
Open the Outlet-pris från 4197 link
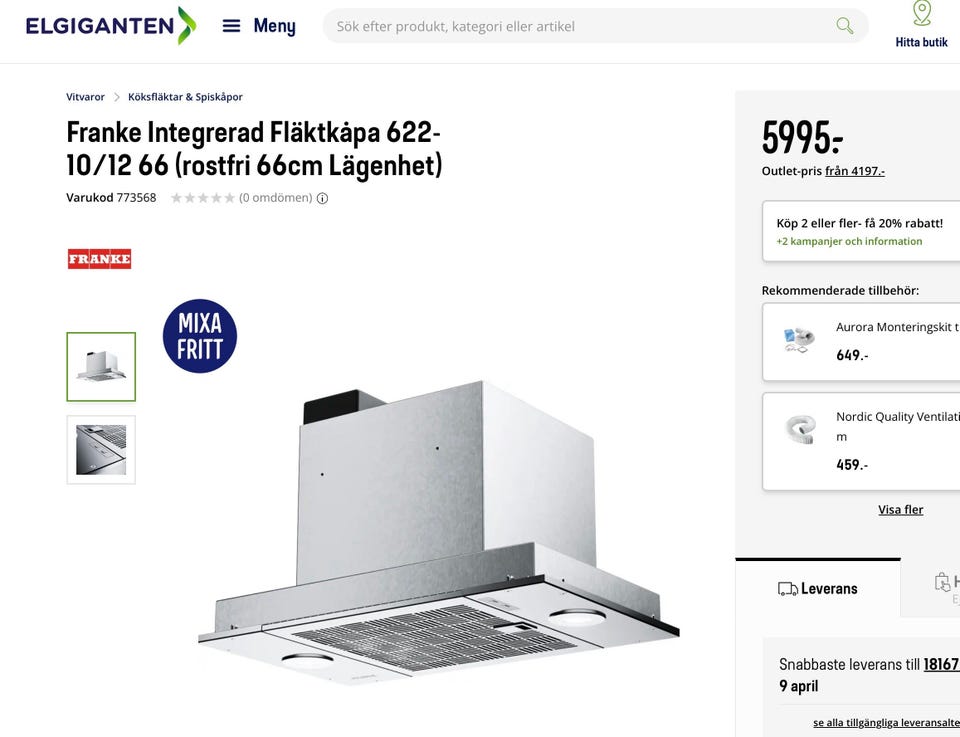click(855, 171)
